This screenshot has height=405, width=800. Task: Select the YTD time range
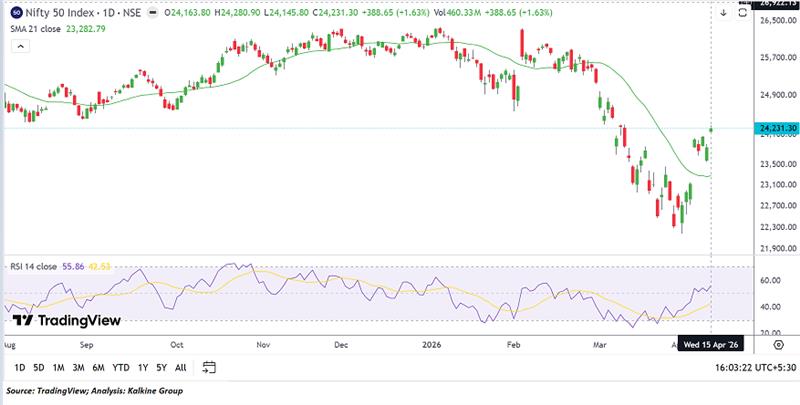pyautogui.click(x=121, y=367)
